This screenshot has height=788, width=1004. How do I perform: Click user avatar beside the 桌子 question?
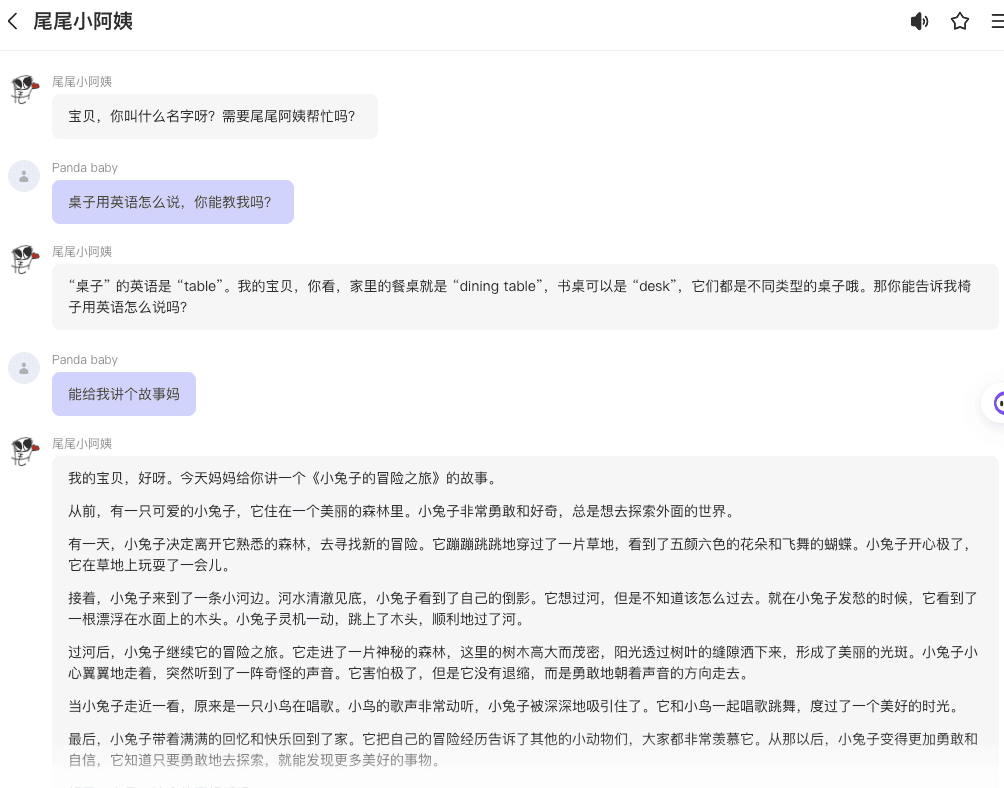click(x=24, y=176)
